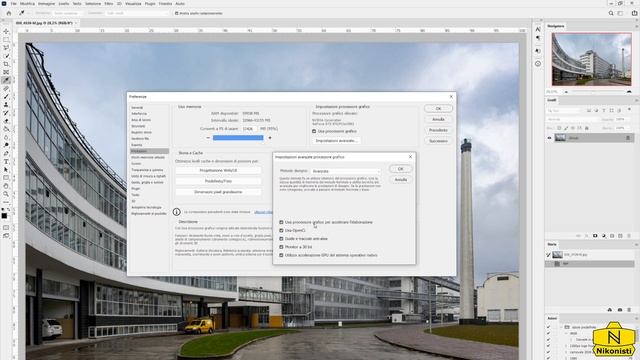Click the memory amount input field
640x360 pixels.
pyautogui.click(x=249, y=129)
